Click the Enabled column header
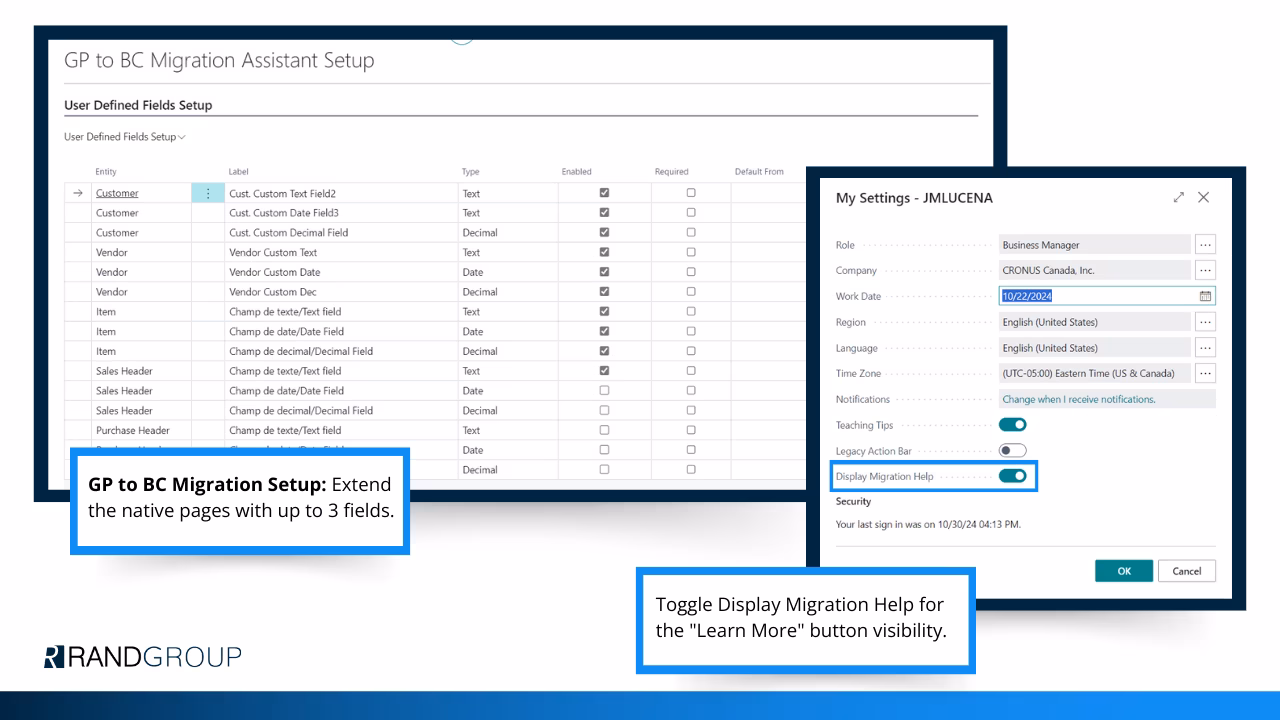This screenshot has width=1280, height=720. click(577, 172)
